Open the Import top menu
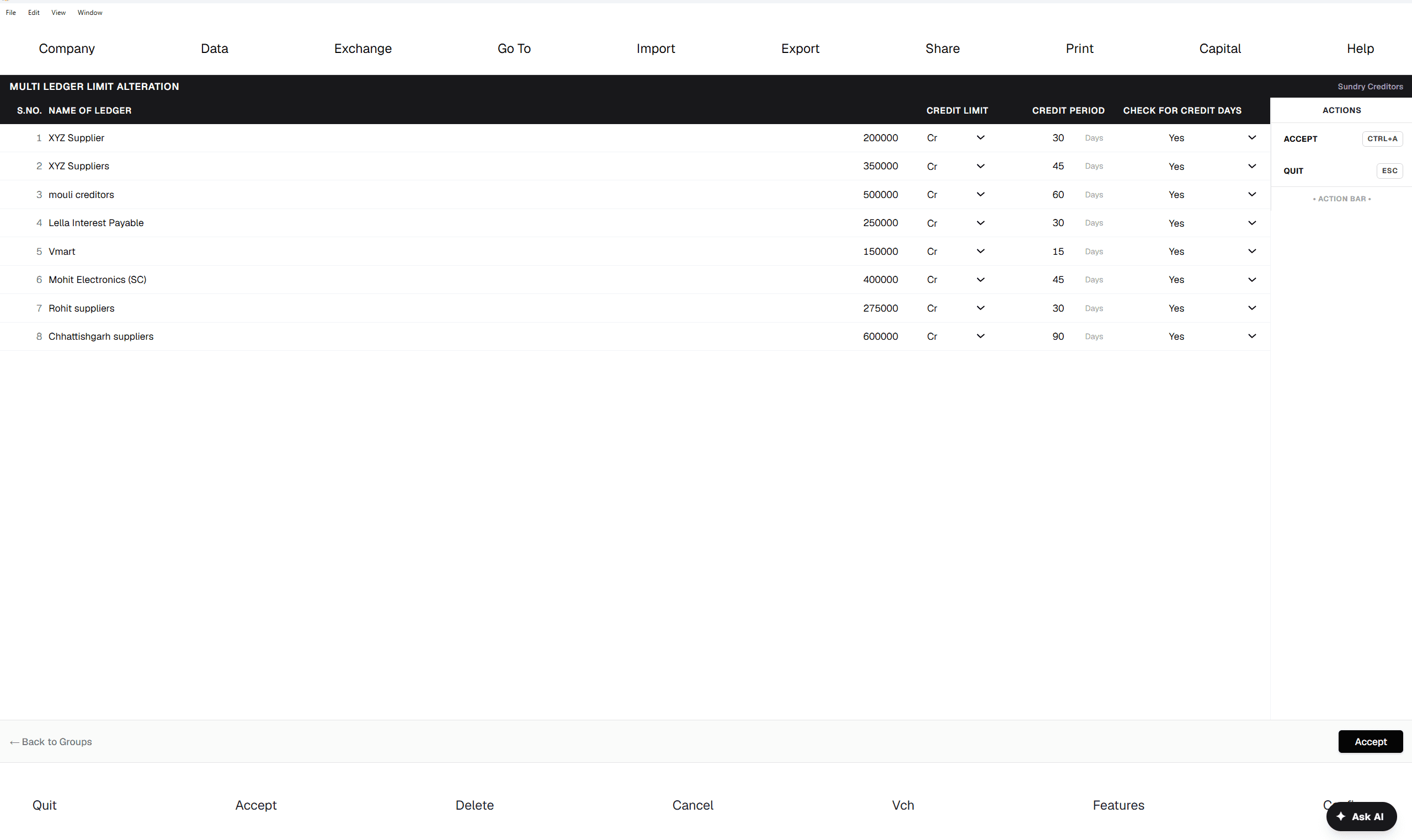 [x=656, y=49]
